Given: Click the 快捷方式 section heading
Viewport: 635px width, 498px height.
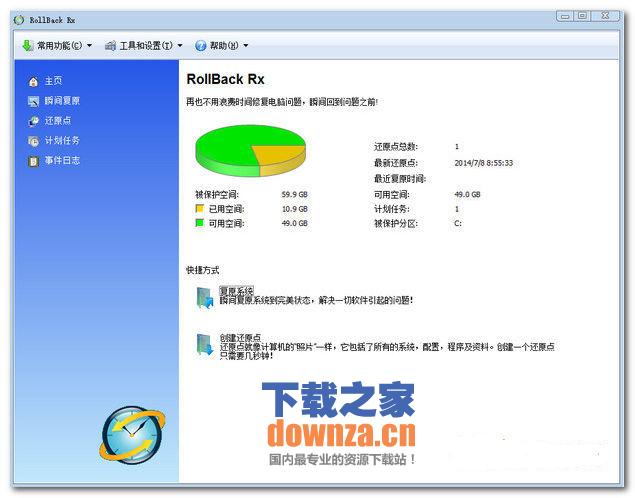Looking at the screenshot, I should (202, 270).
